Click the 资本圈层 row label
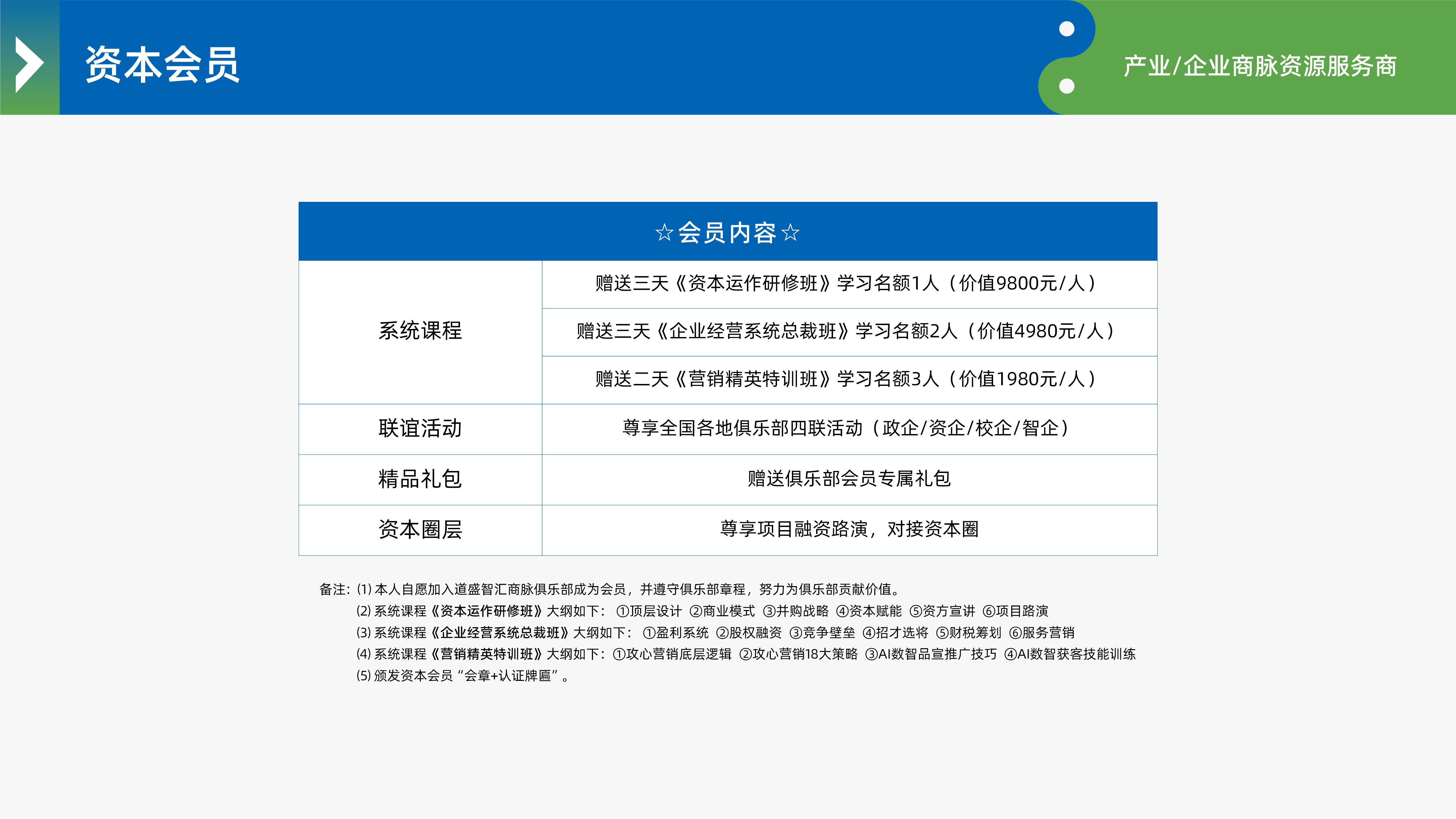 pyautogui.click(x=420, y=530)
